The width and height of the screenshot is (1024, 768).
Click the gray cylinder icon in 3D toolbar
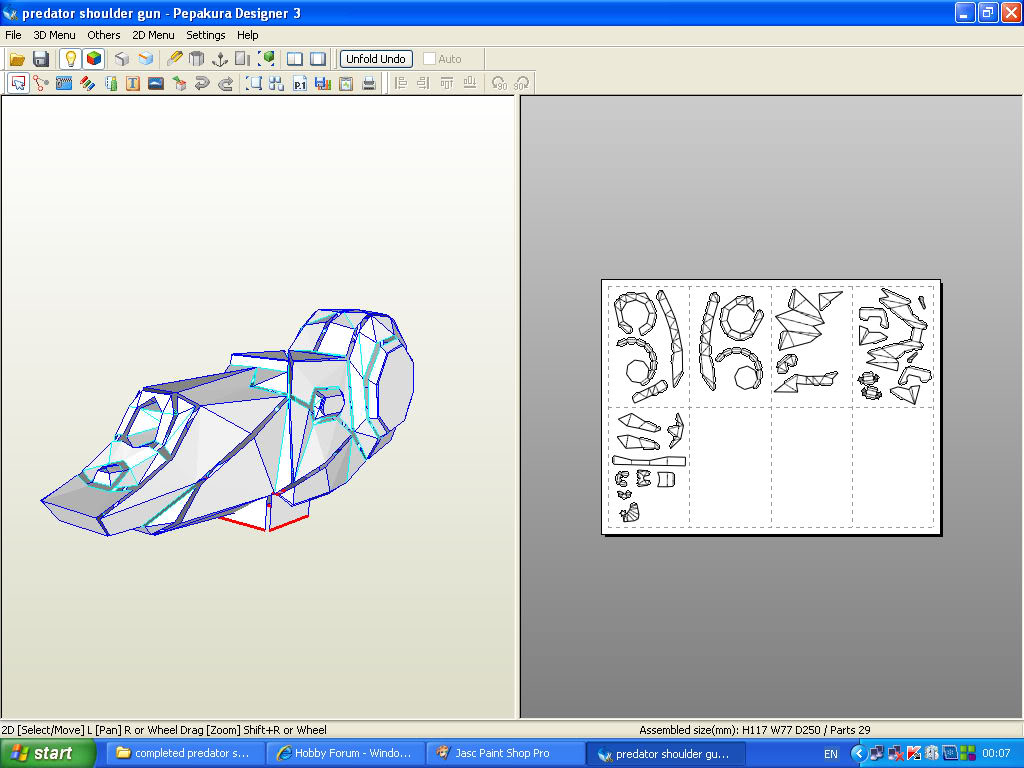(x=197, y=59)
